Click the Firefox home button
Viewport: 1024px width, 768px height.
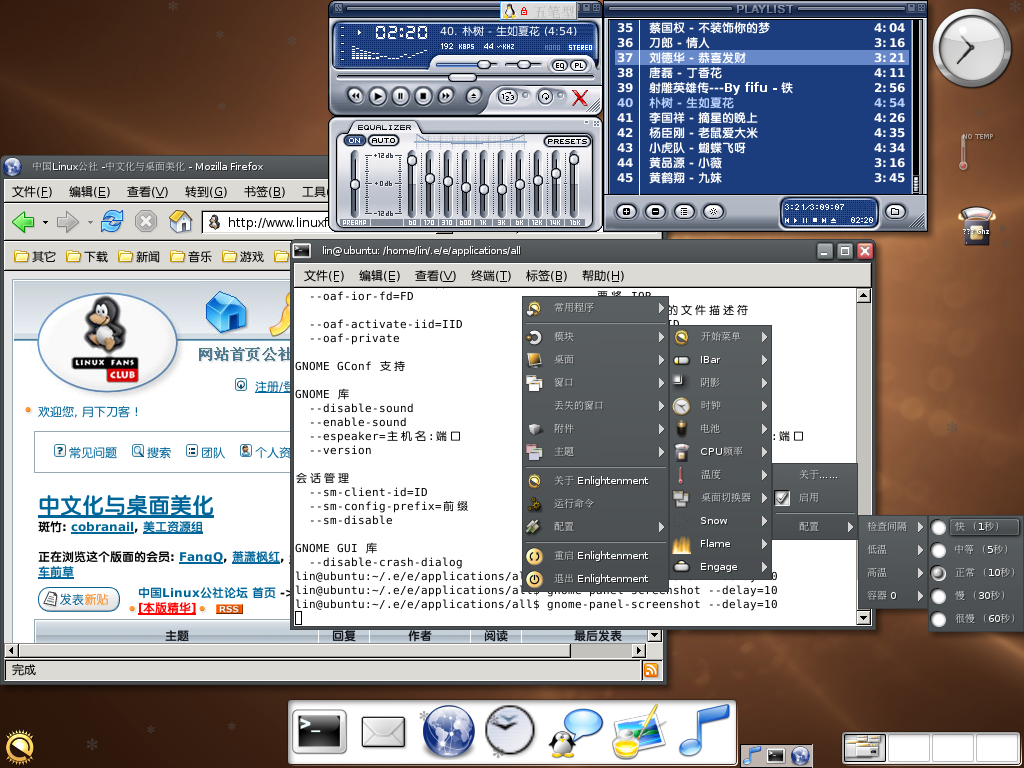pyautogui.click(x=180, y=222)
